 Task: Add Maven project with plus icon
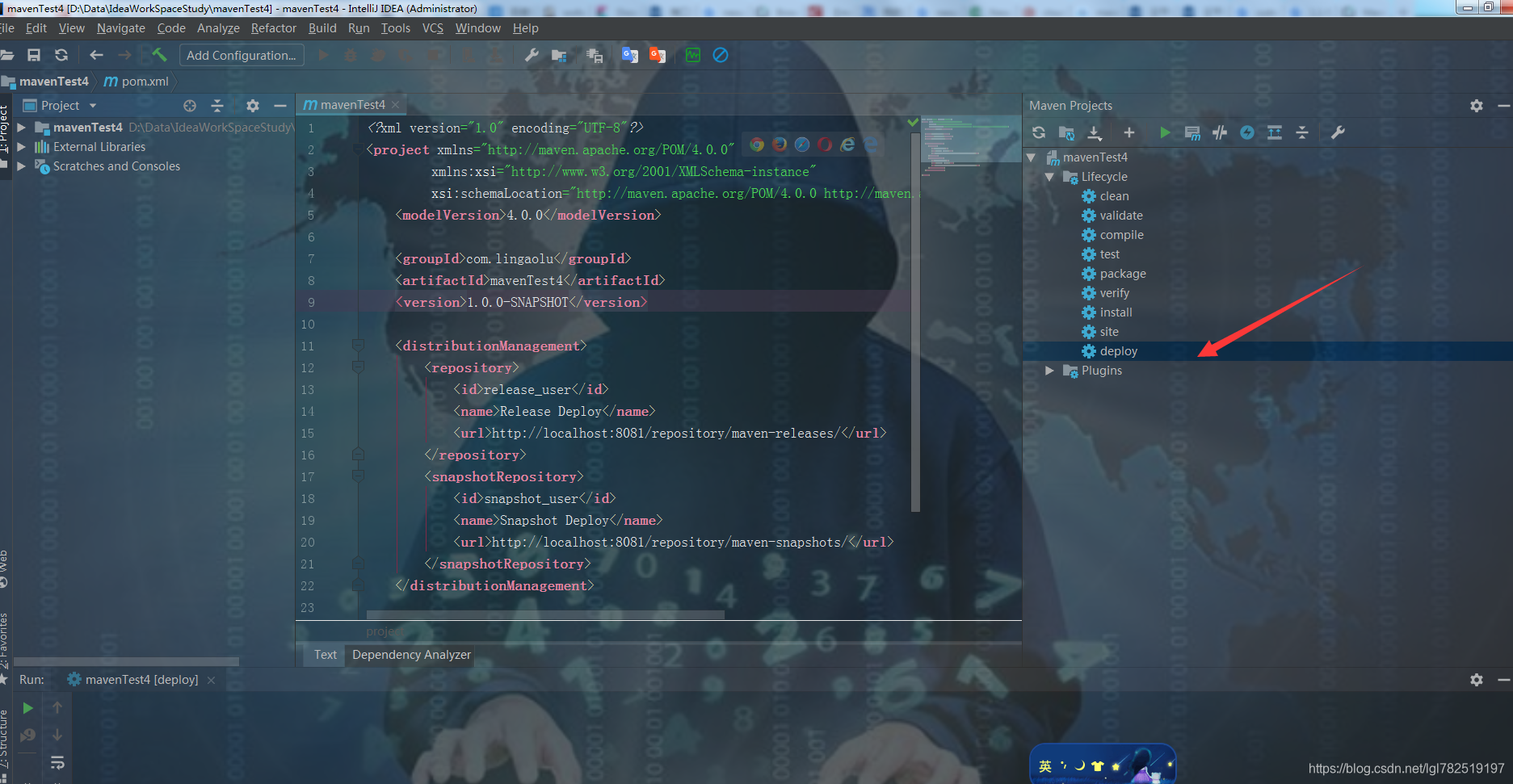(x=1129, y=132)
